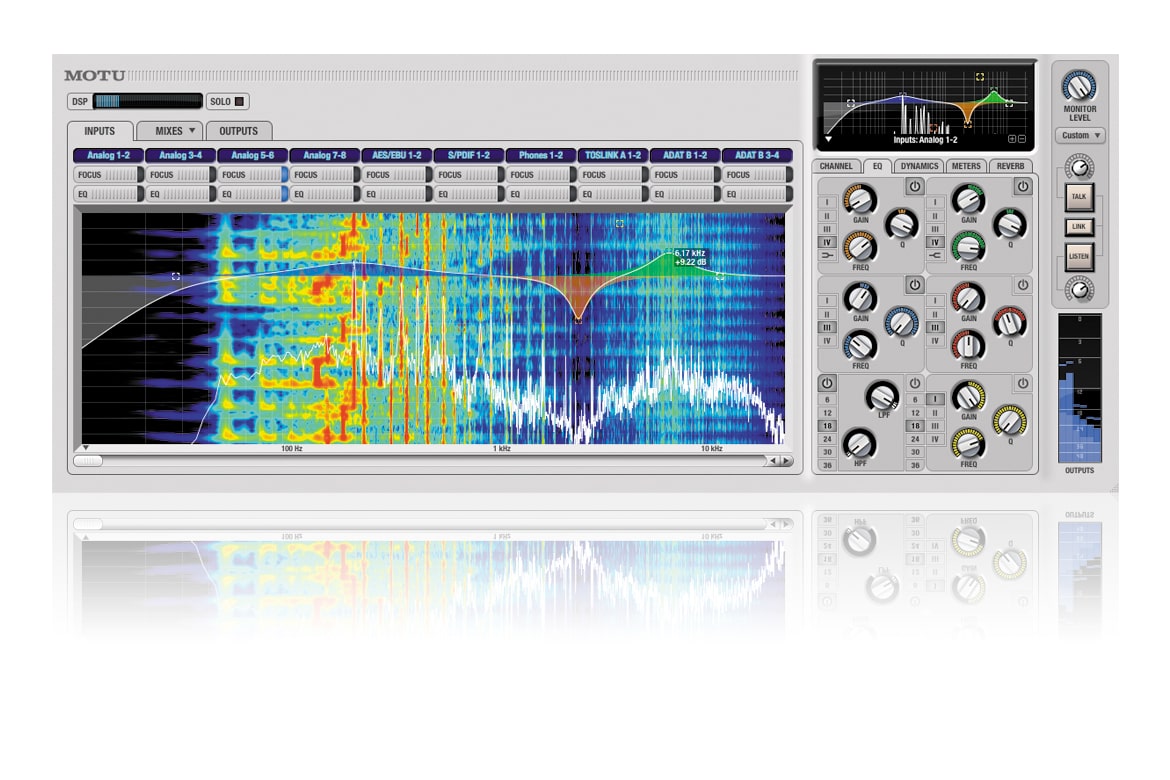Click the Monitor Level knob
The height and width of the screenshot is (780, 1170).
[x=1079, y=85]
